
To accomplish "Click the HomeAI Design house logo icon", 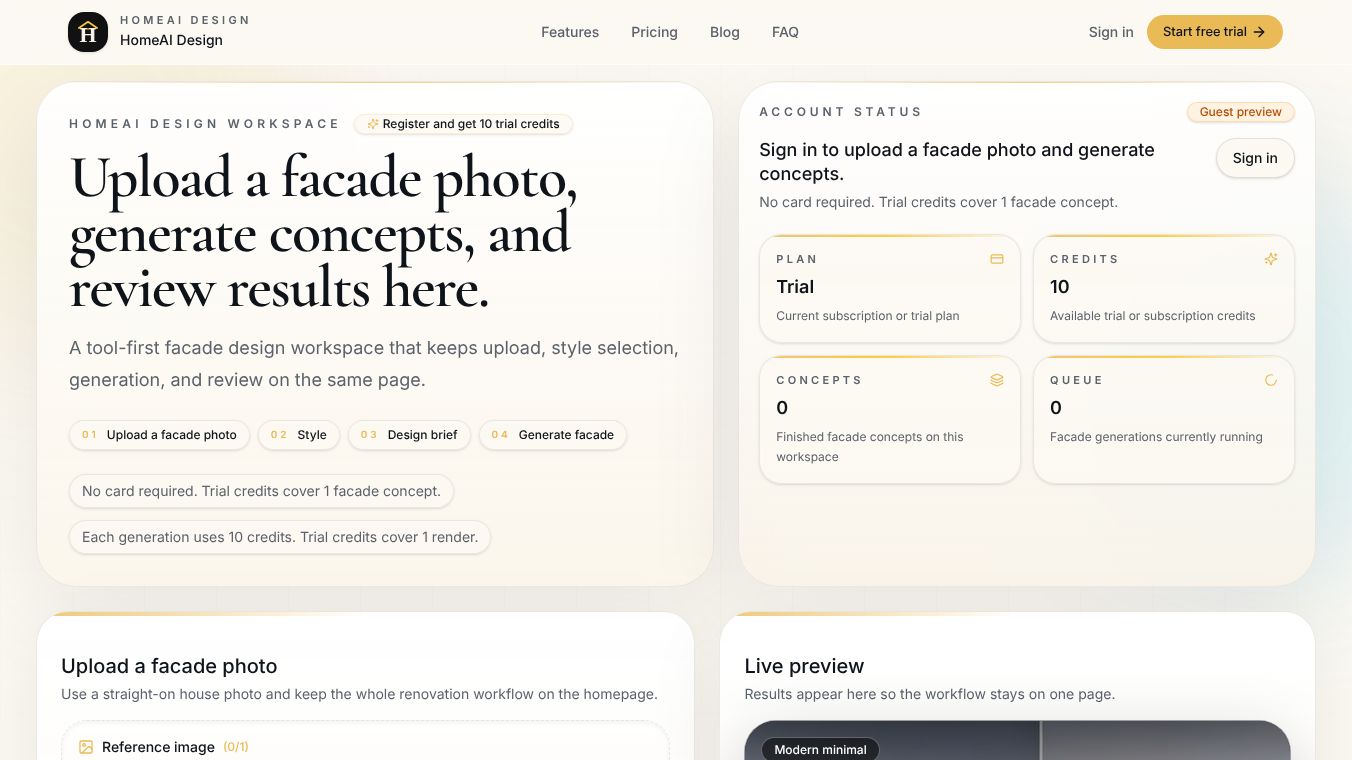I will pos(88,32).
